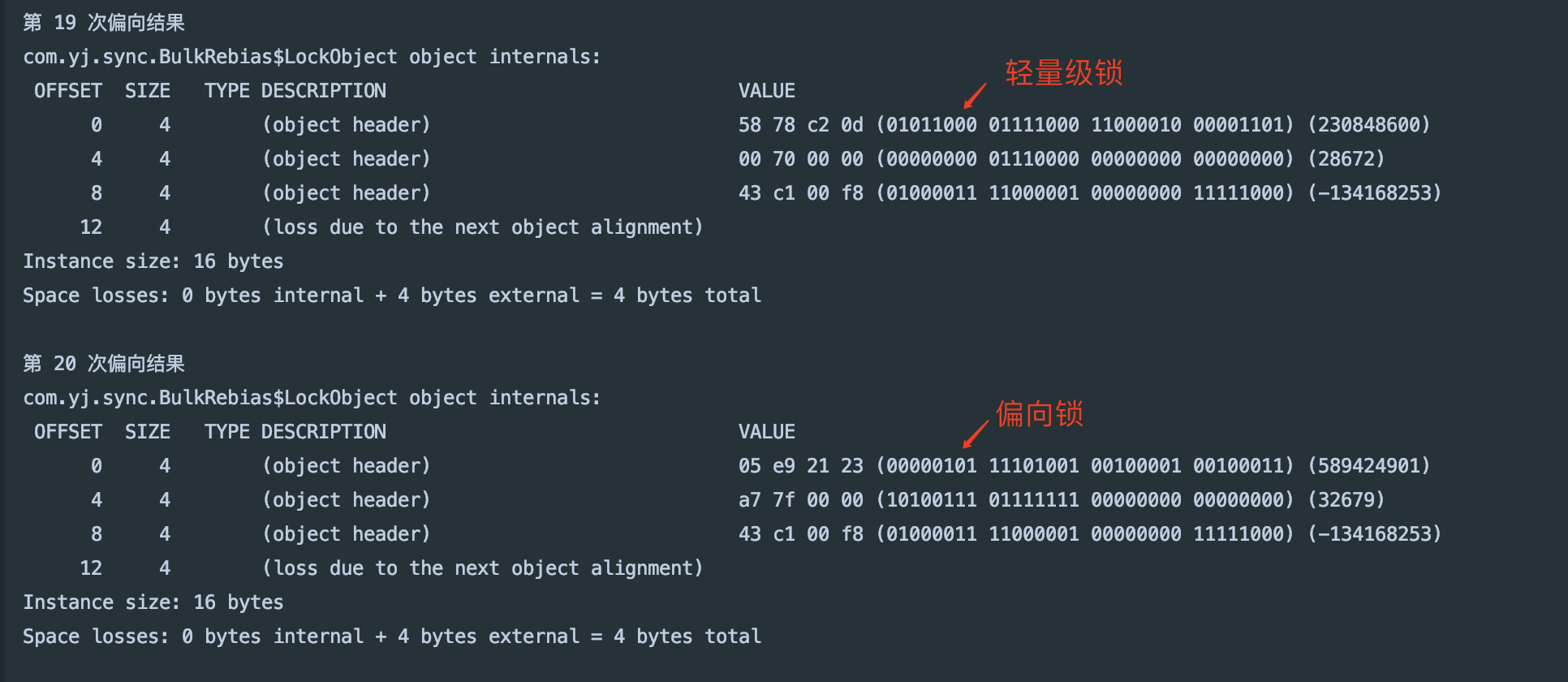
Task: Click the red 轻量级锁 annotation label
Action: 1064,72
